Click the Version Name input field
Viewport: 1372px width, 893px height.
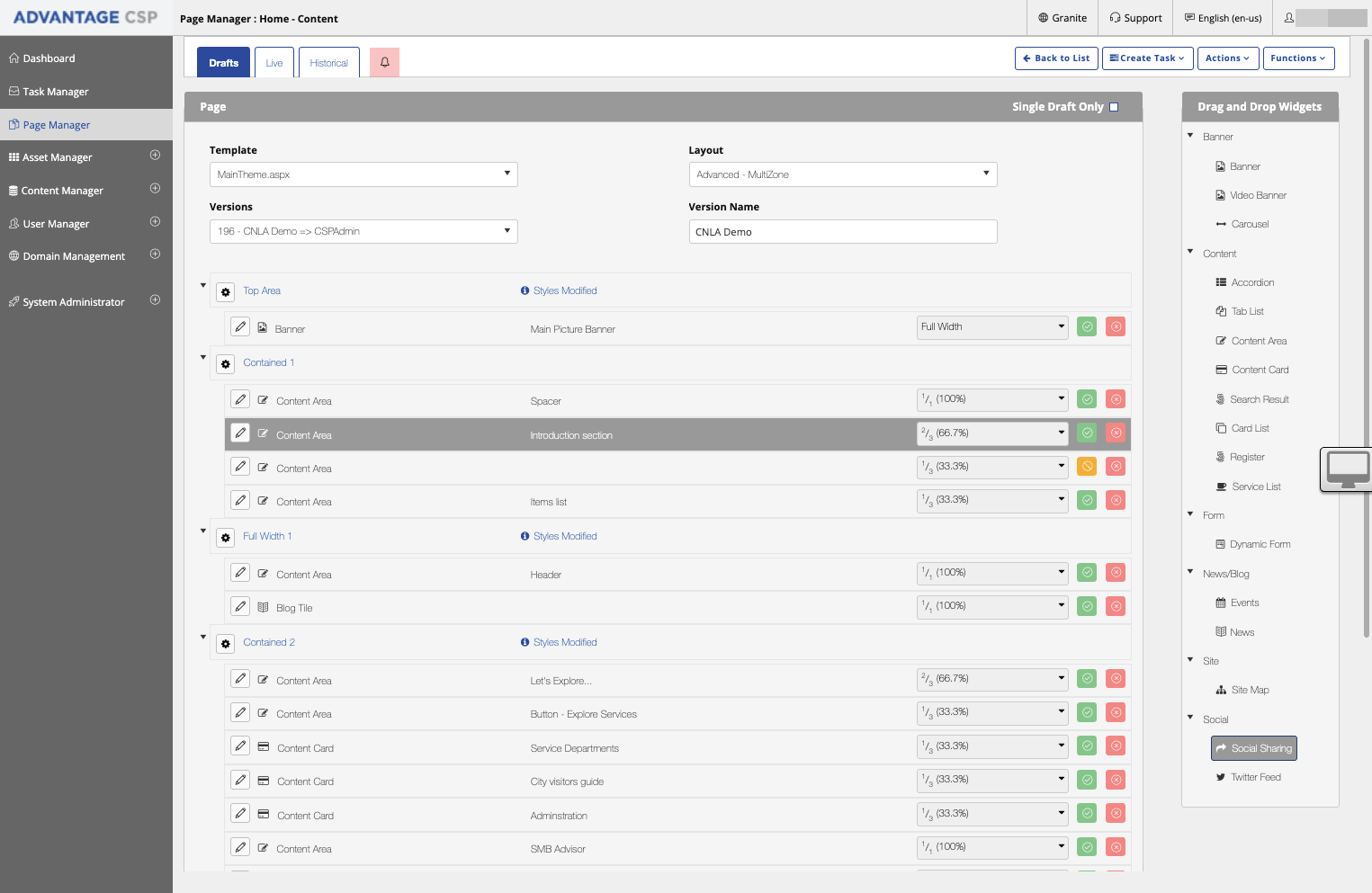[843, 232]
